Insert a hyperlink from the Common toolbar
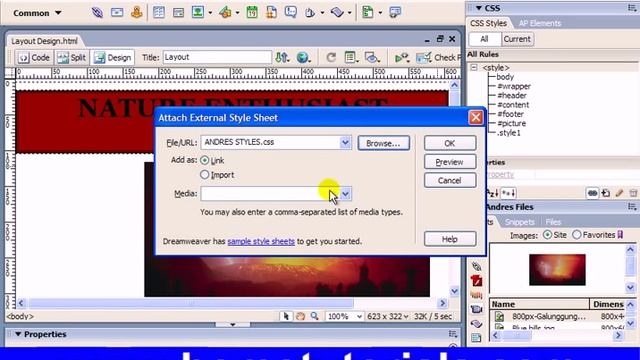Image resolution: width=640 pixels, height=360 pixels. pyautogui.click(x=97, y=13)
